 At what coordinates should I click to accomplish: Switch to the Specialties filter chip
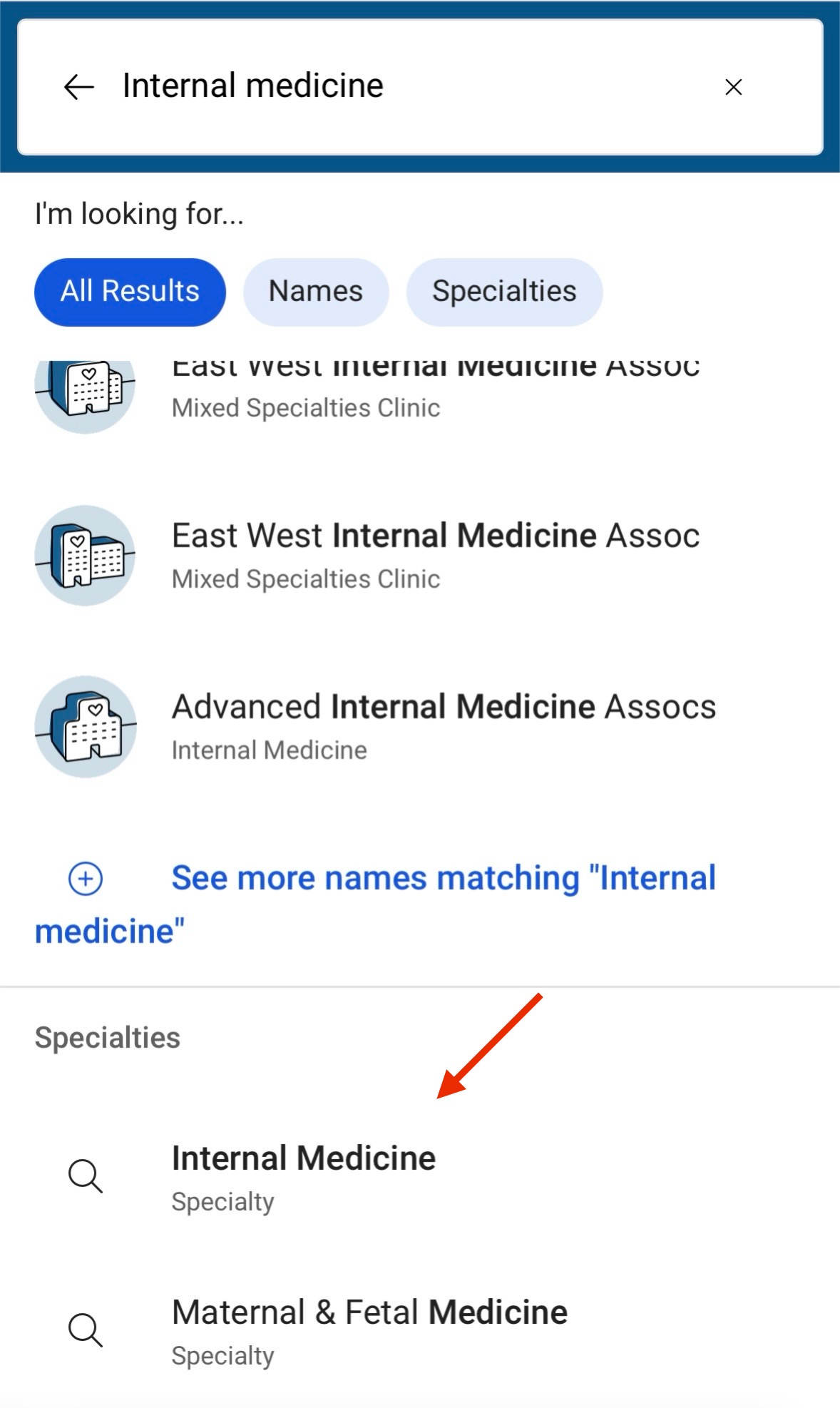point(503,292)
